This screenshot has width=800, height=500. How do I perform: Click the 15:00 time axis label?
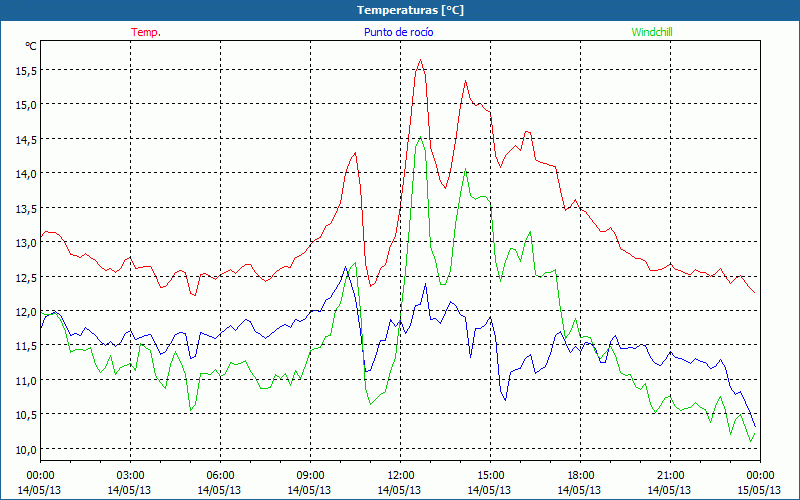point(490,476)
